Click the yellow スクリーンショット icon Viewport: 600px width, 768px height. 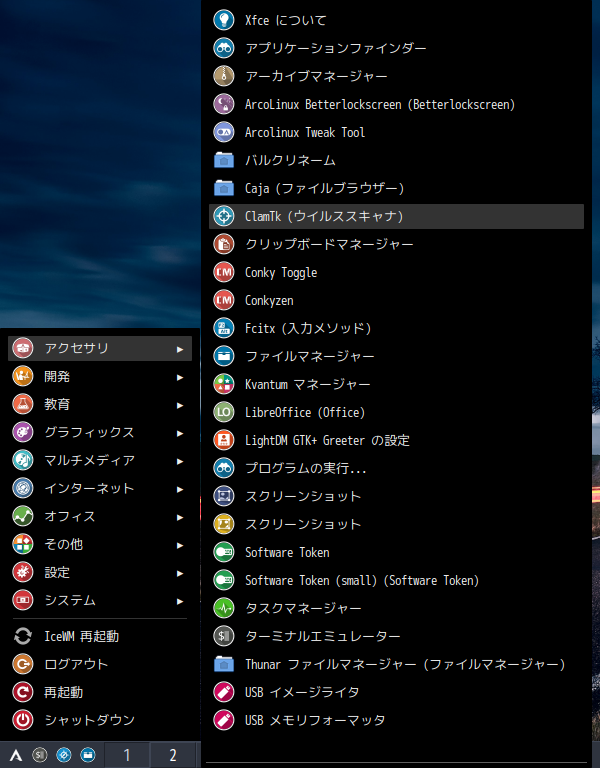point(224,524)
